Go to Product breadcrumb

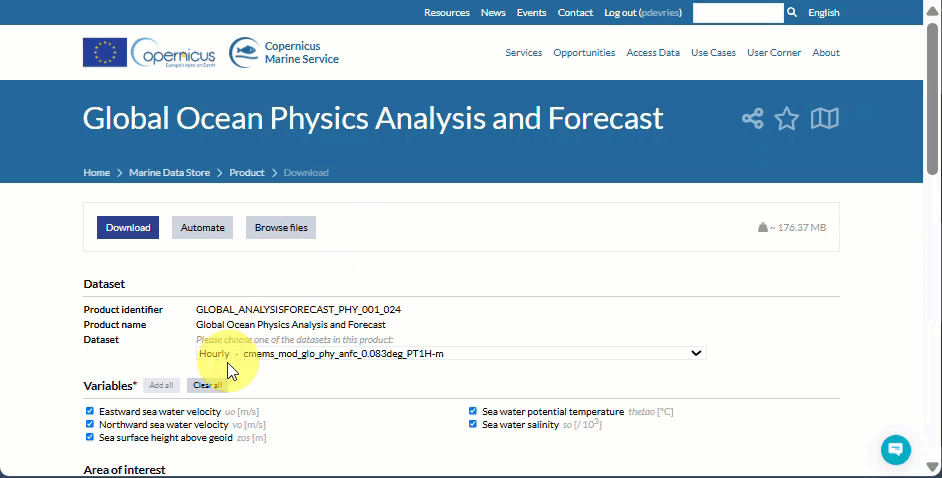[x=247, y=172]
